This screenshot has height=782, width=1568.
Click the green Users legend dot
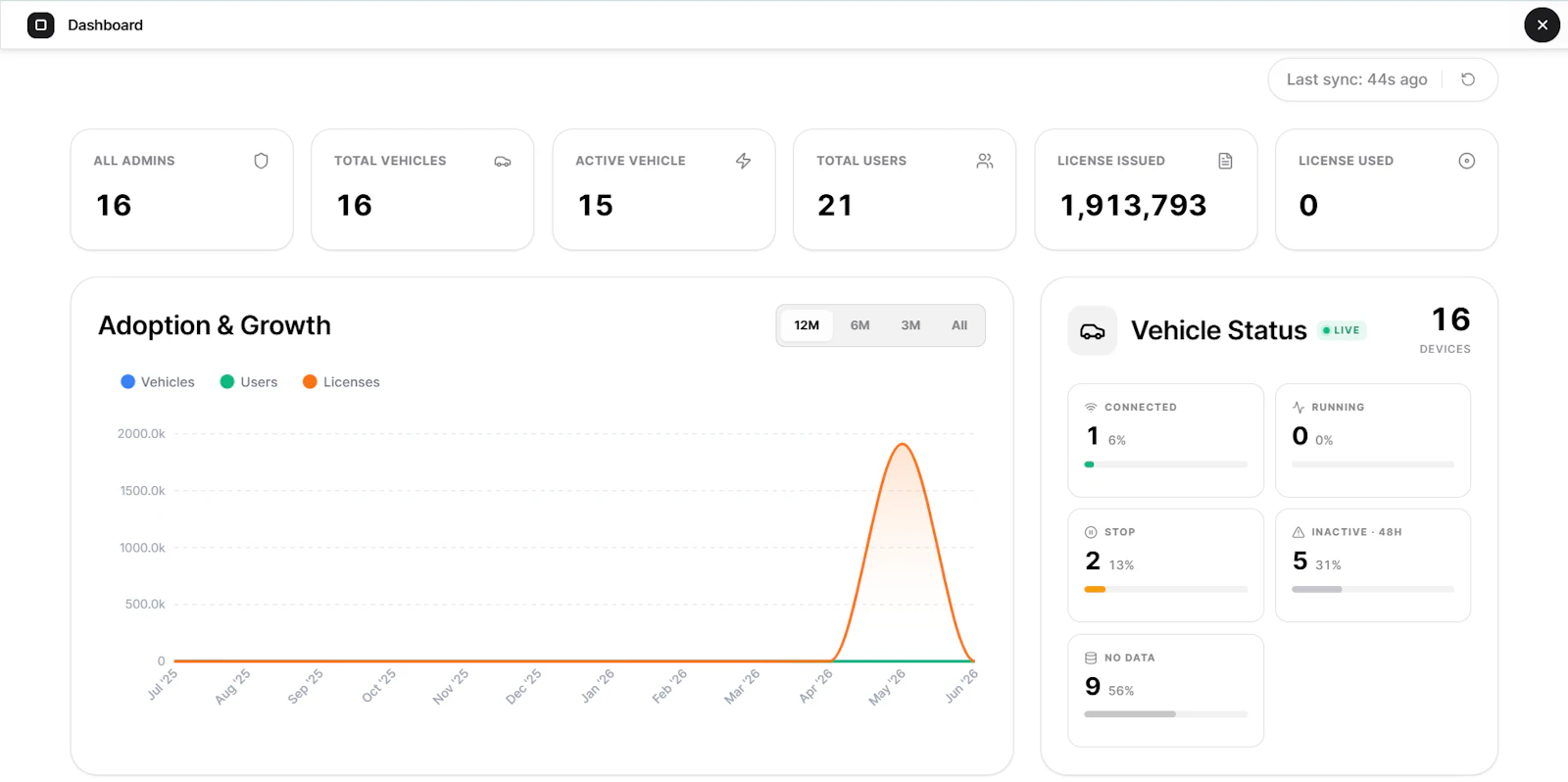pyautogui.click(x=227, y=382)
